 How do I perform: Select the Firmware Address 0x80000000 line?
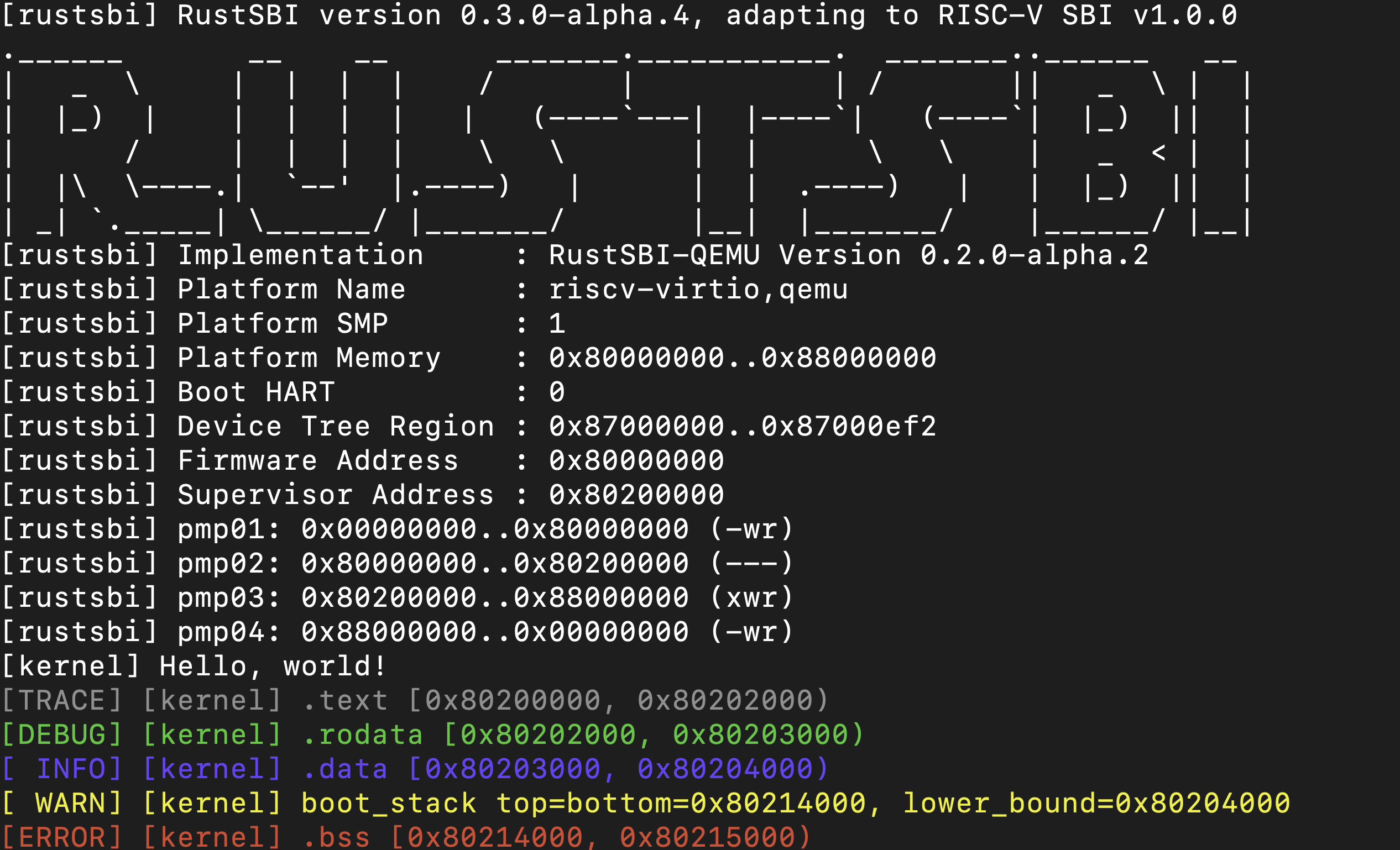(363, 460)
